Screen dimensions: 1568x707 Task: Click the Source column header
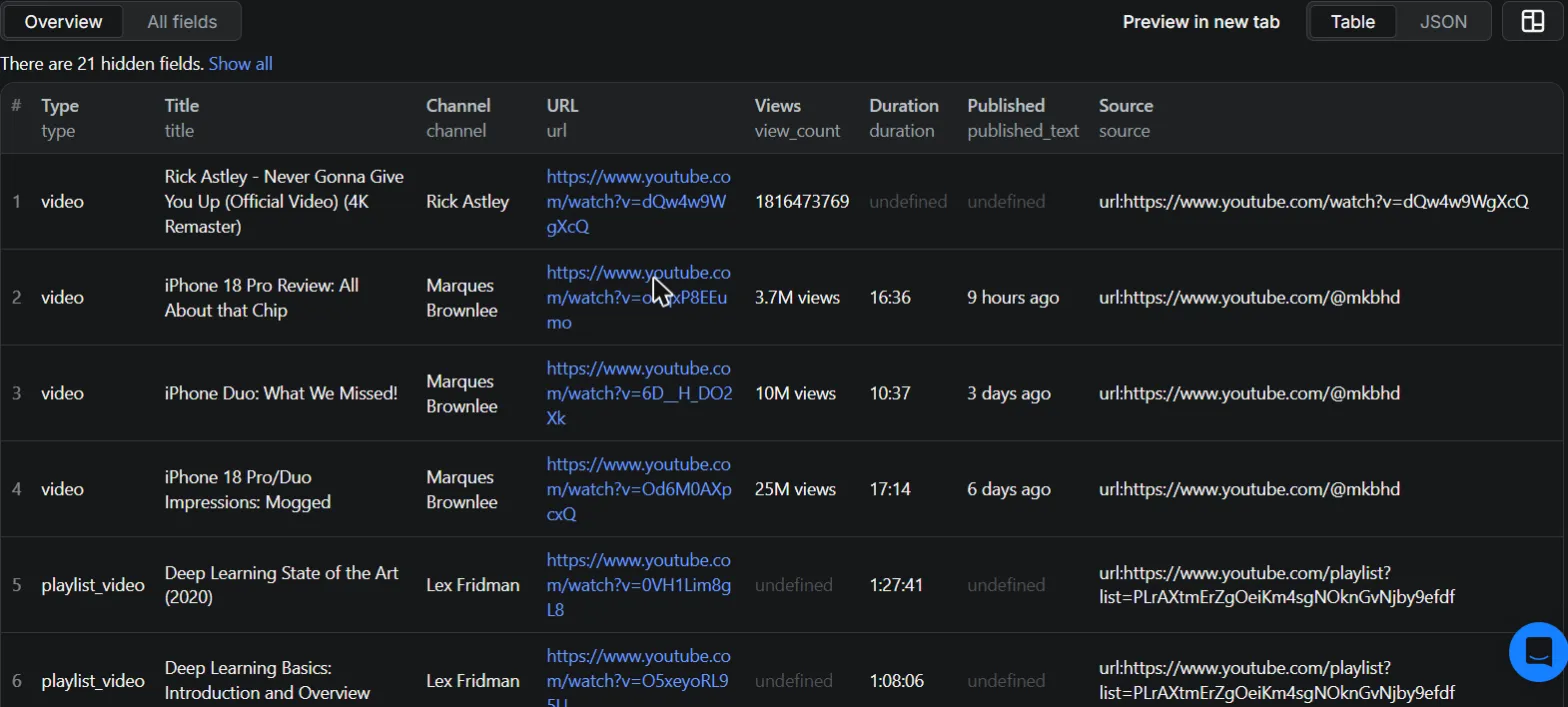coord(1126,106)
